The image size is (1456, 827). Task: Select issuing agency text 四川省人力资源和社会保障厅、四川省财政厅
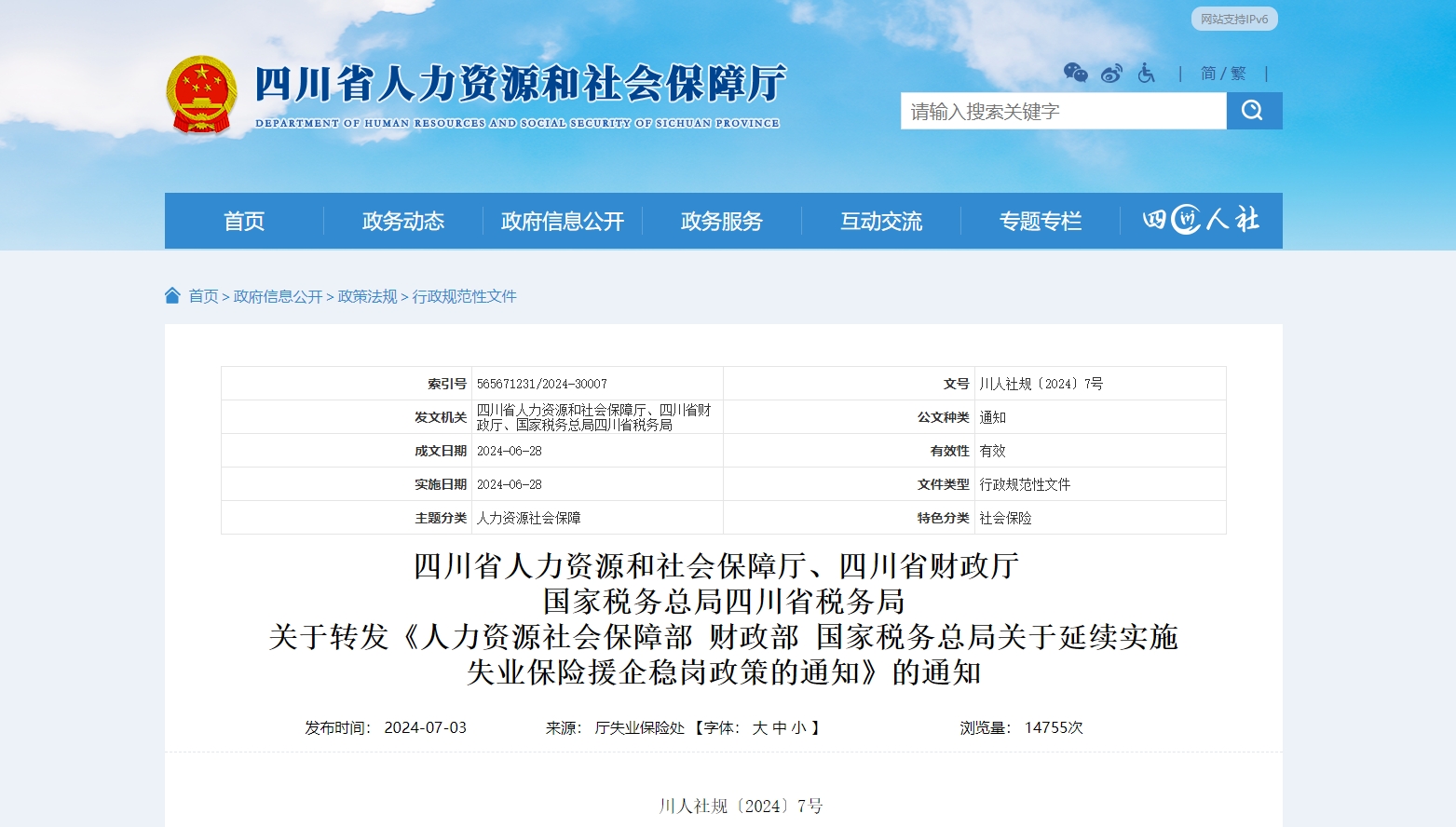coord(593,417)
